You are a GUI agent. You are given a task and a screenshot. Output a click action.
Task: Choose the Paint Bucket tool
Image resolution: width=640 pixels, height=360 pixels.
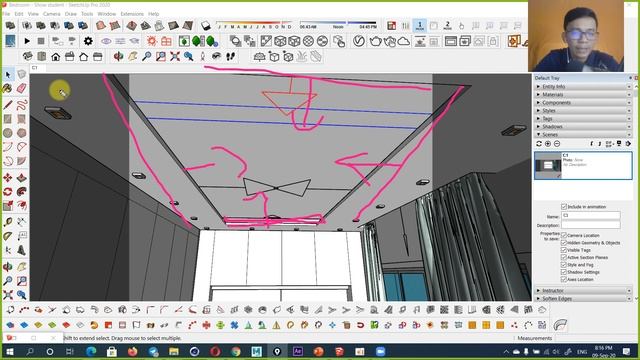point(8,89)
